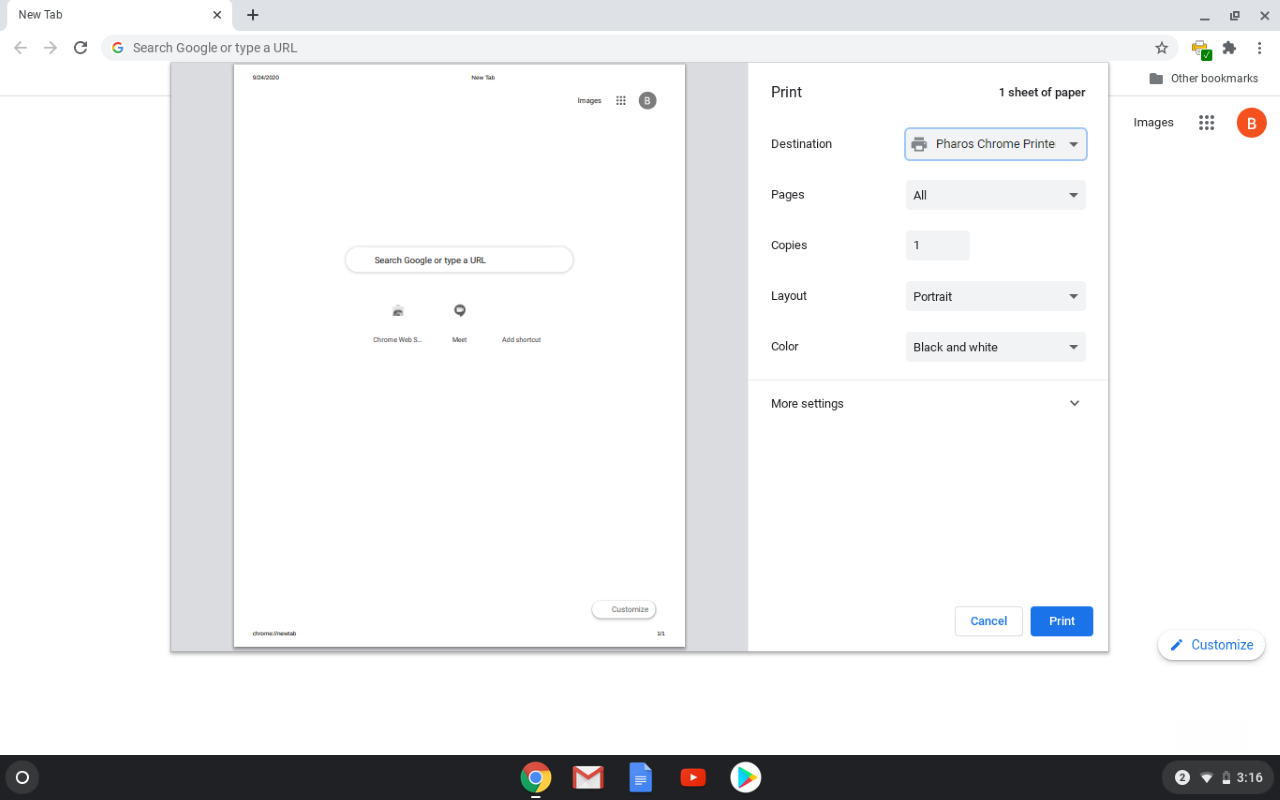Image resolution: width=1280 pixels, height=800 pixels.
Task: Click the back navigation arrow
Action: coord(20,47)
